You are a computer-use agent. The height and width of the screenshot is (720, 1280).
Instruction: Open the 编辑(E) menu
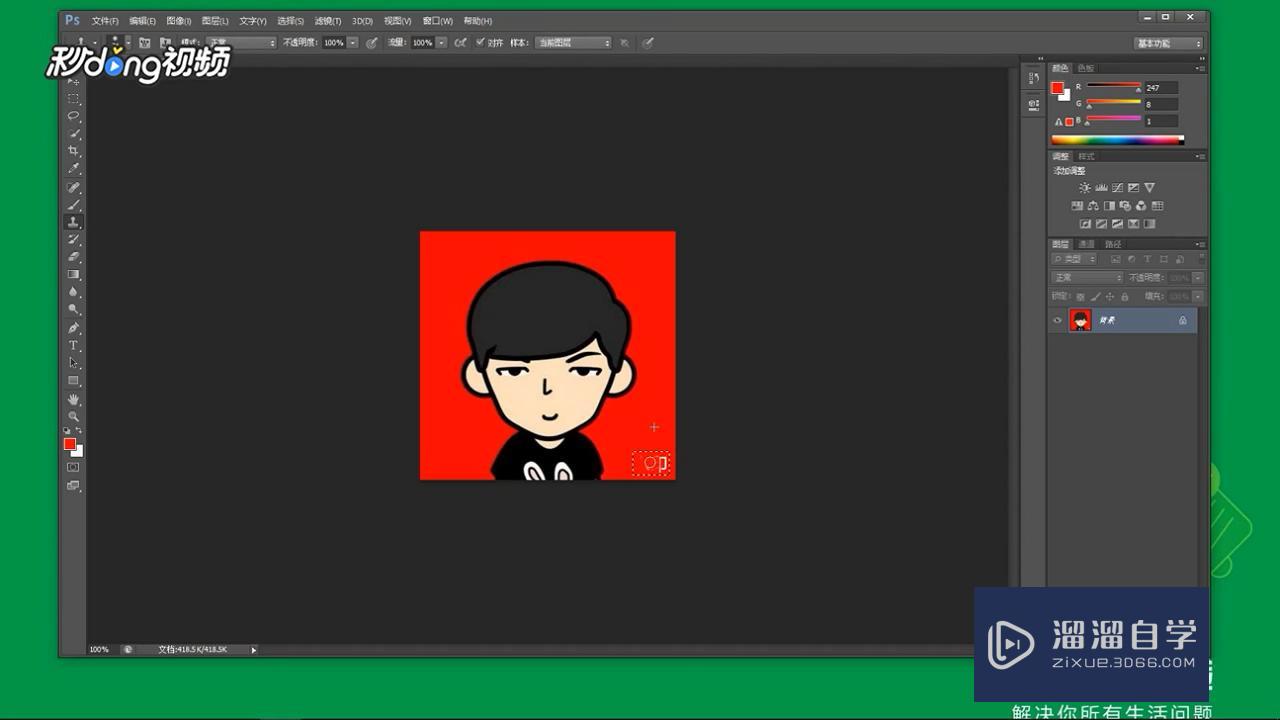point(142,21)
